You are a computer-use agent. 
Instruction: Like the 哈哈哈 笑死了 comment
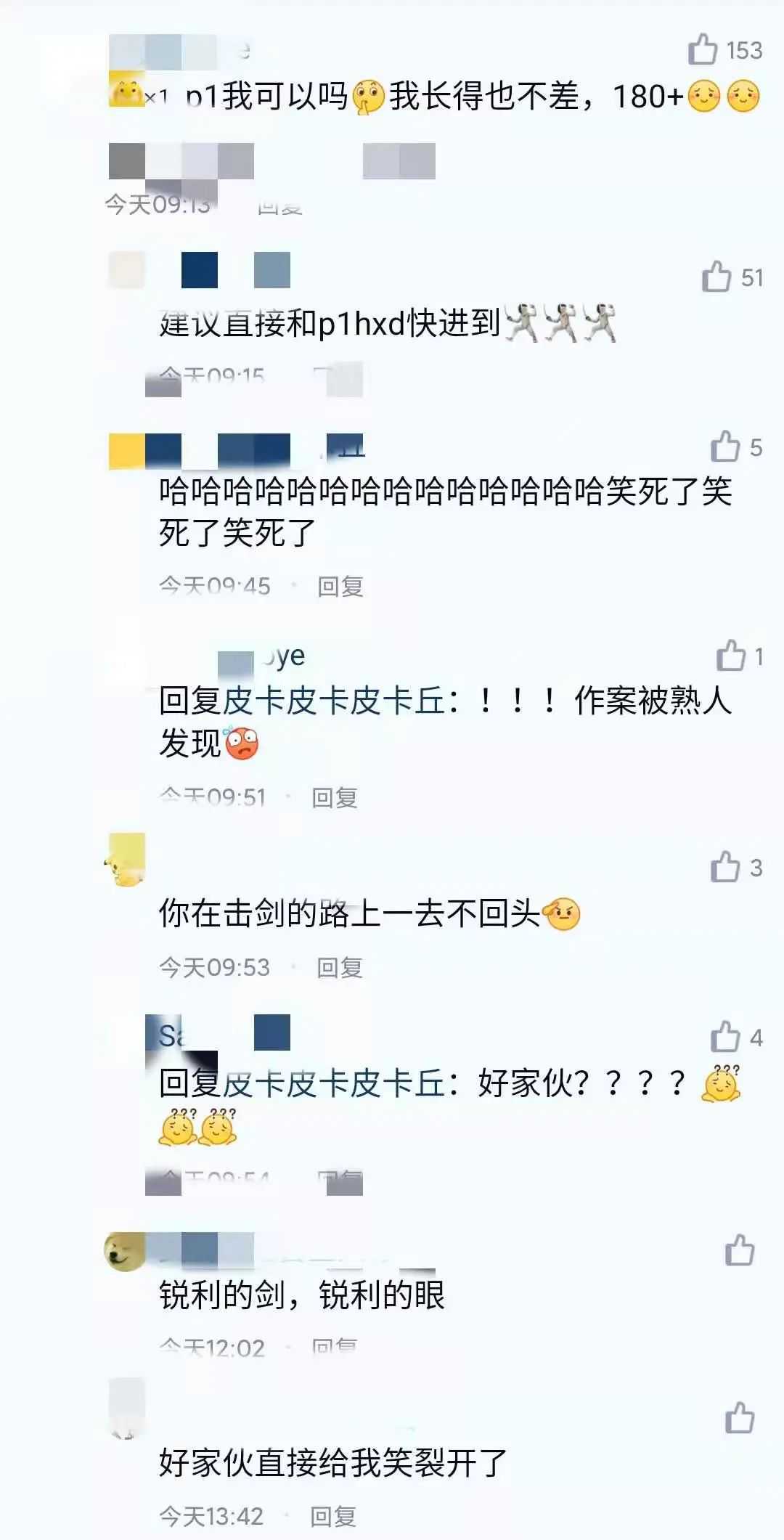coord(725,447)
